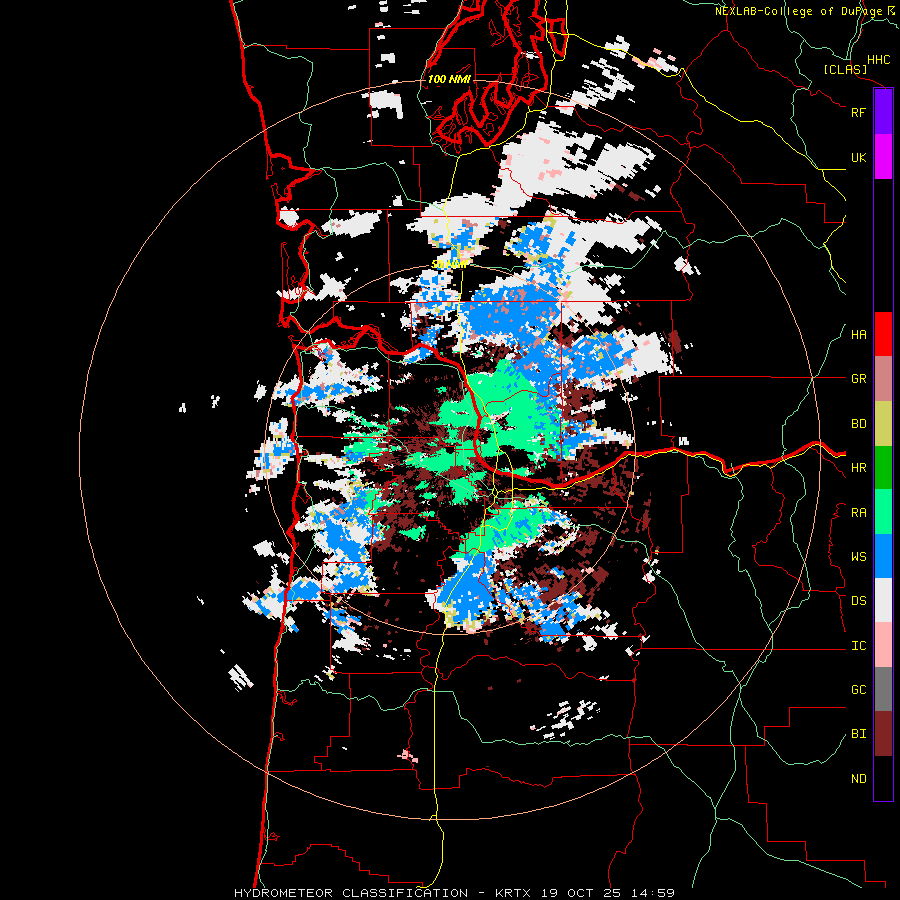Click the RF purple legend color swatch

(x=883, y=112)
